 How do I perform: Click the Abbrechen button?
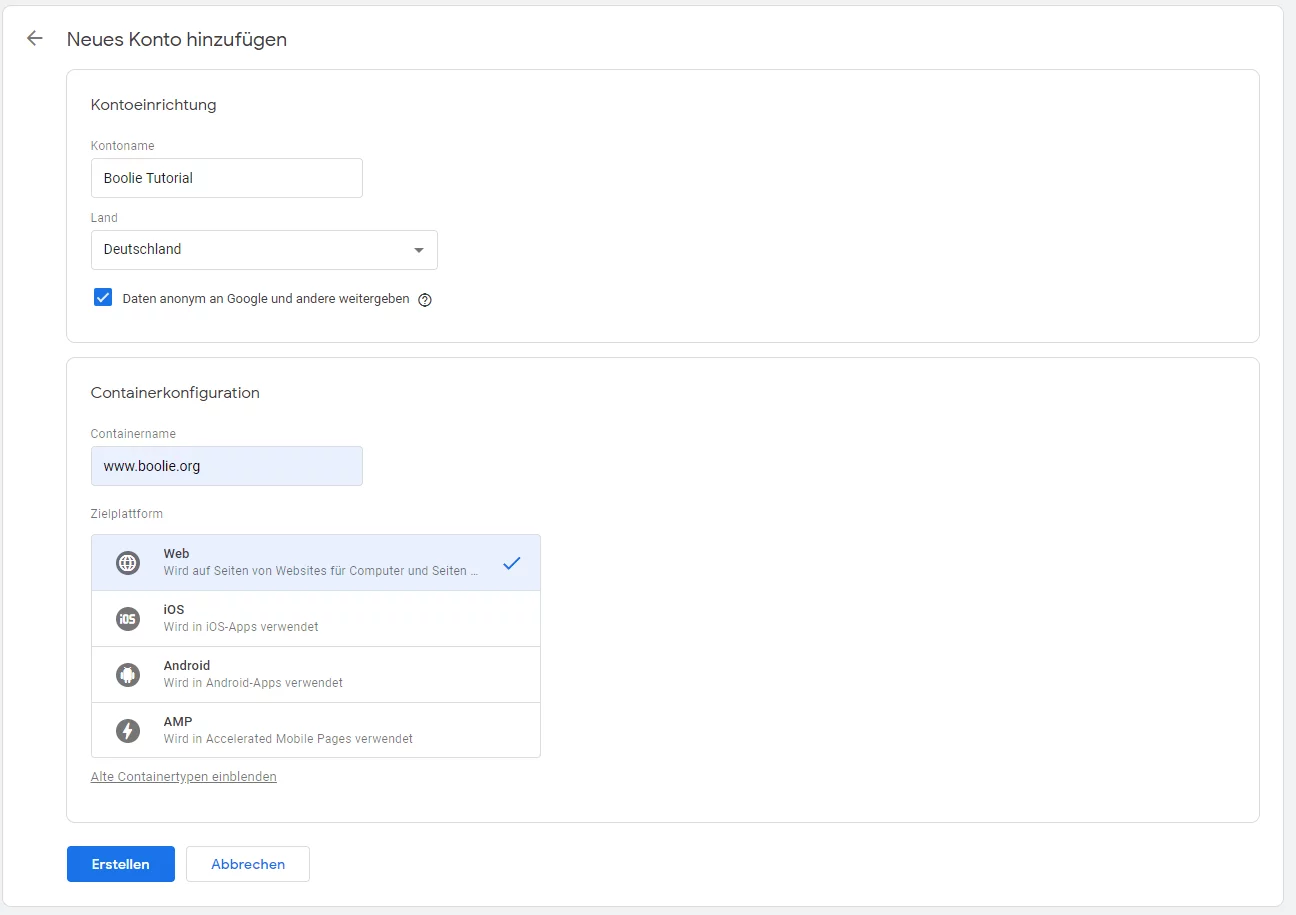coord(248,864)
